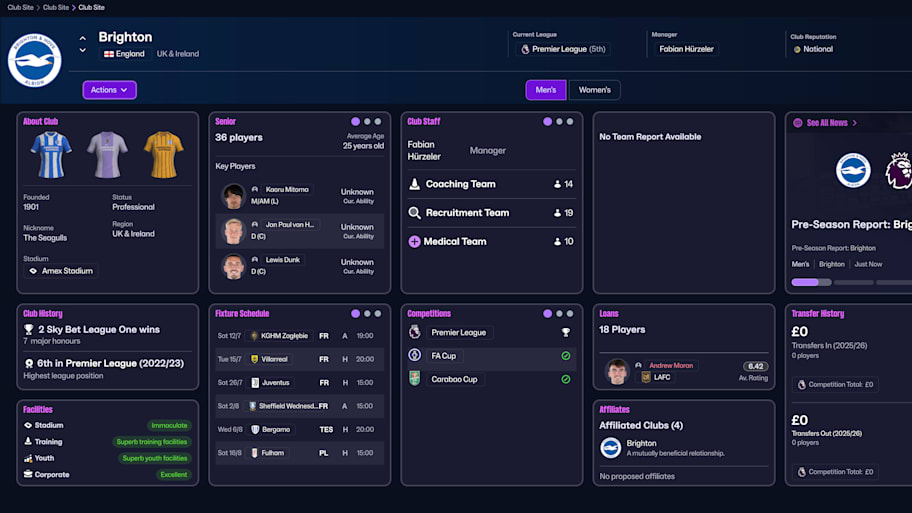Select first page dot in Fixture Schedule

click(355, 314)
